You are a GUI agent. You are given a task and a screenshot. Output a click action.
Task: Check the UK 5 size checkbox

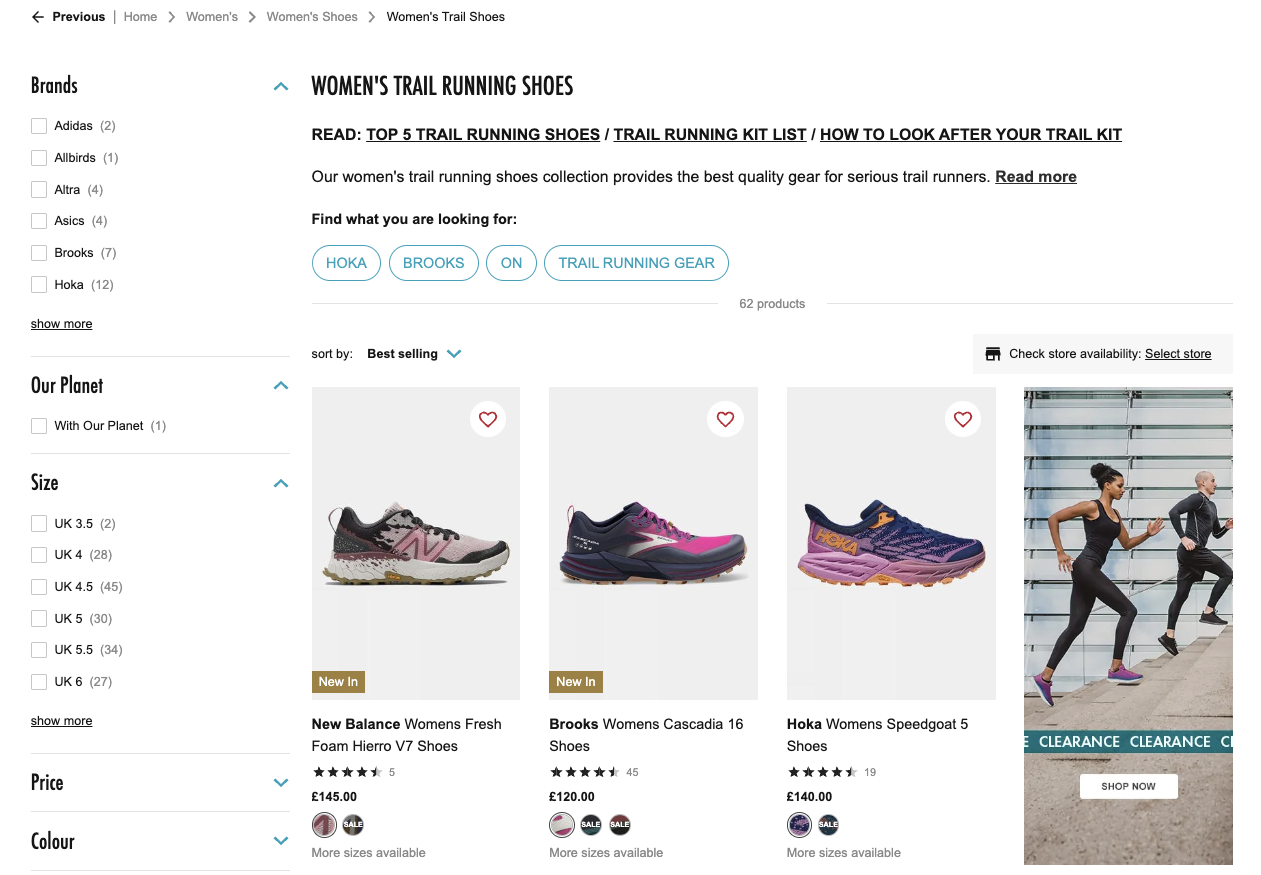click(x=39, y=619)
